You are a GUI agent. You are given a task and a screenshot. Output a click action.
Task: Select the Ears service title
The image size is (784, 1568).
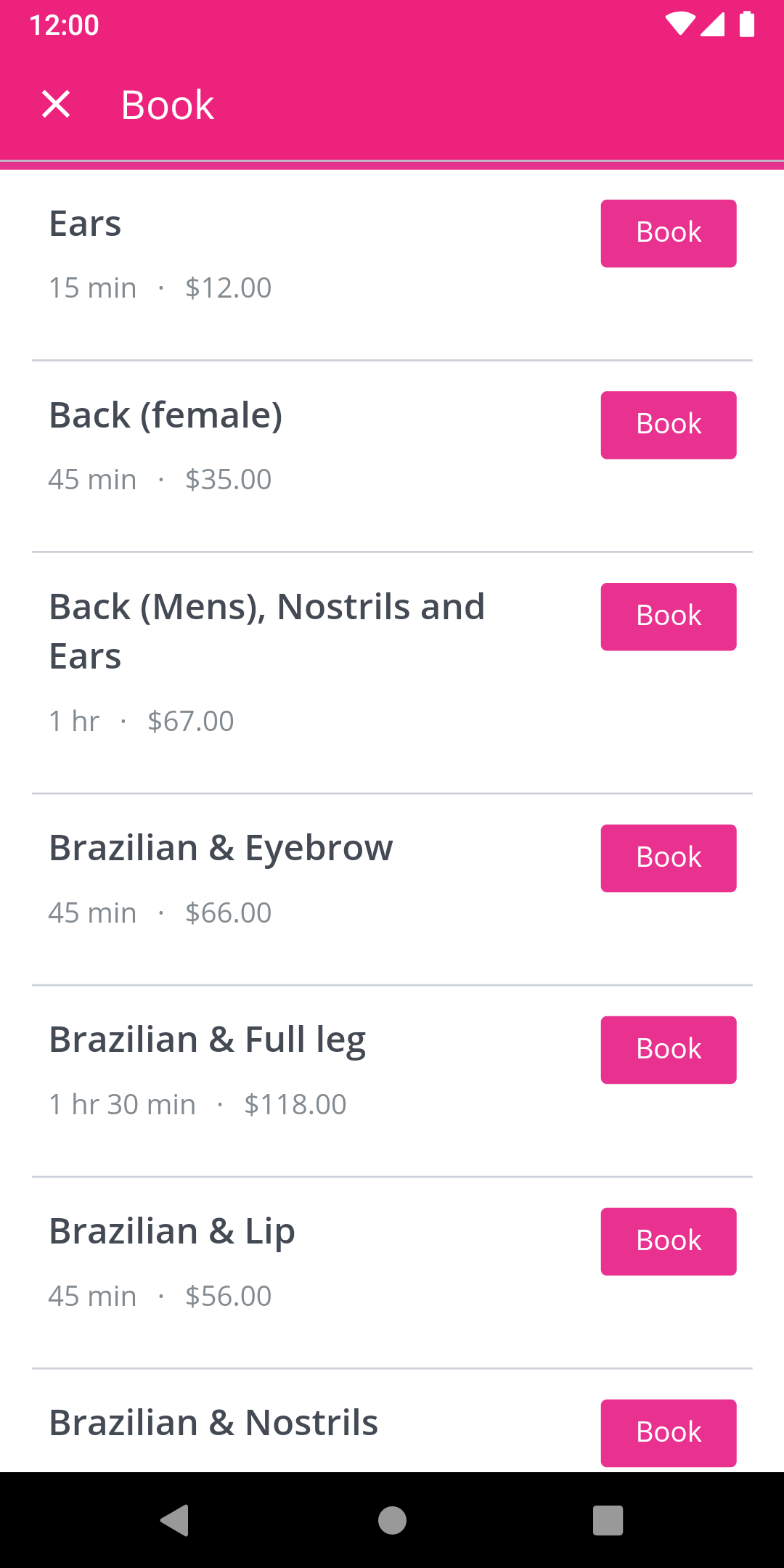pos(85,224)
